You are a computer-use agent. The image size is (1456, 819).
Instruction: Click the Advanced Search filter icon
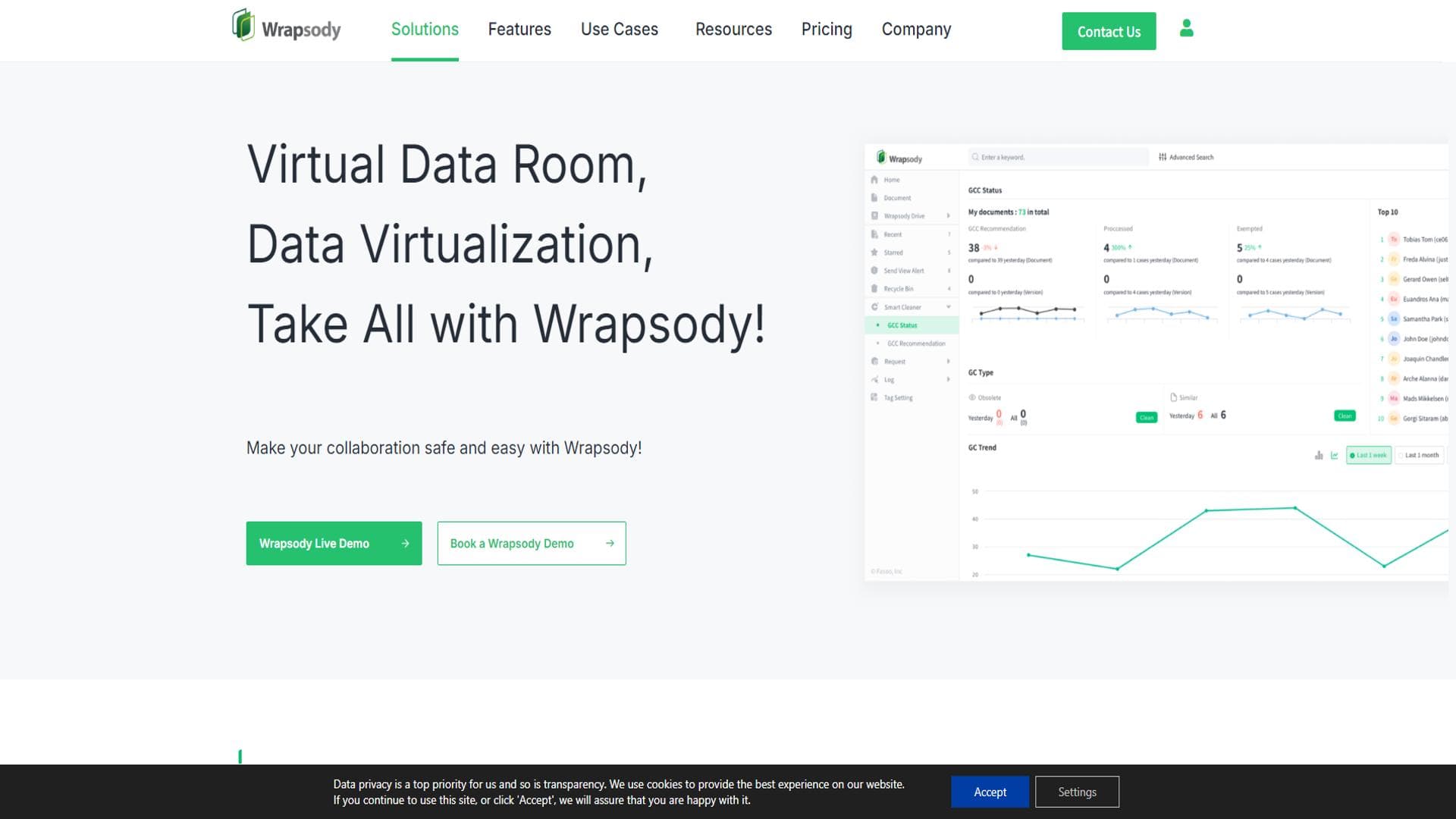coord(1163,157)
